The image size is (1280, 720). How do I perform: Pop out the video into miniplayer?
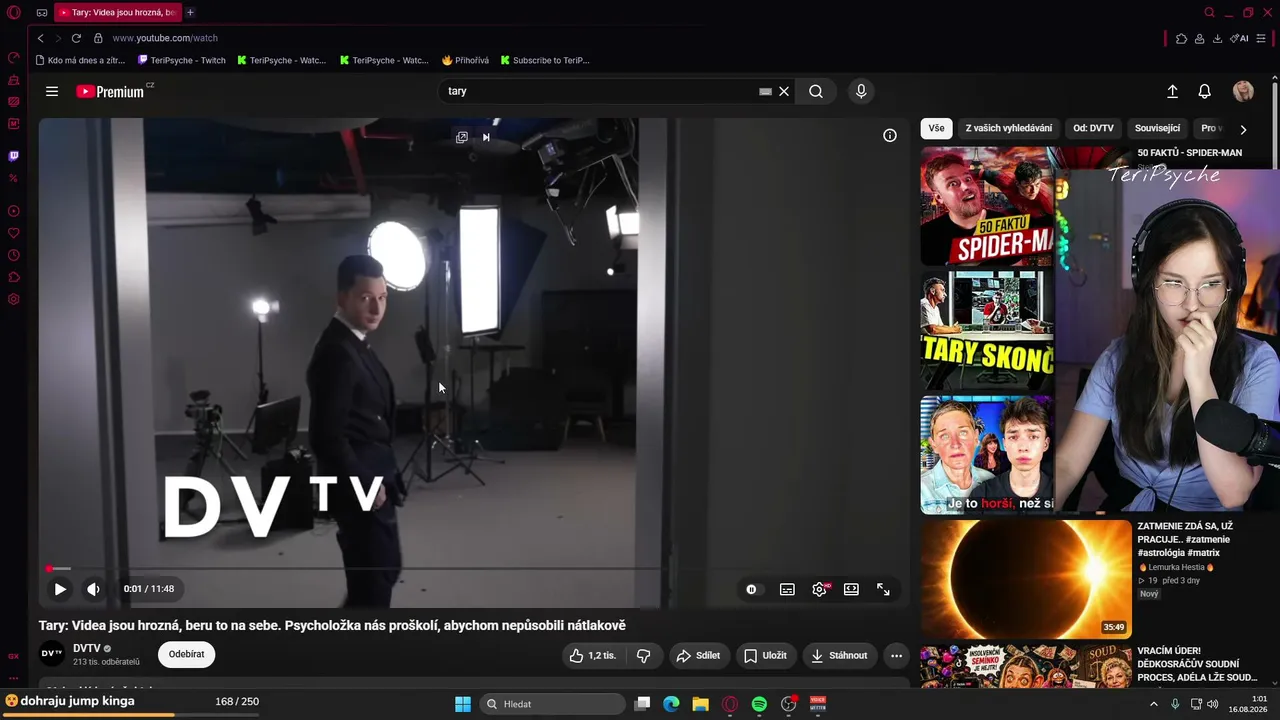point(462,137)
